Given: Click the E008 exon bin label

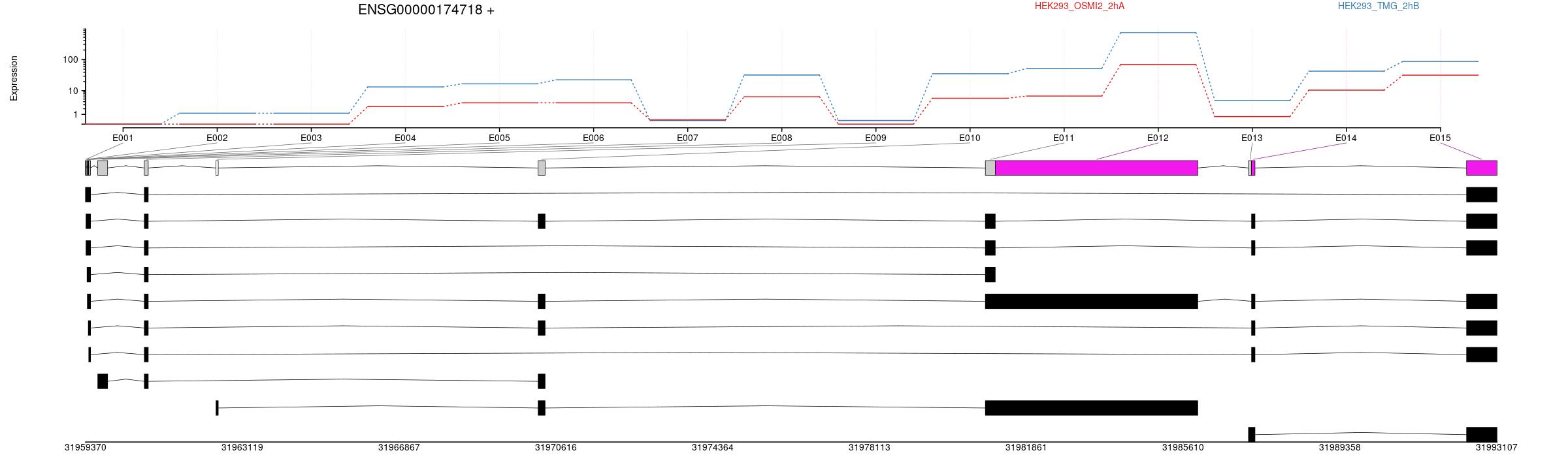Looking at the screenshot, I should [x=781, y=138].
